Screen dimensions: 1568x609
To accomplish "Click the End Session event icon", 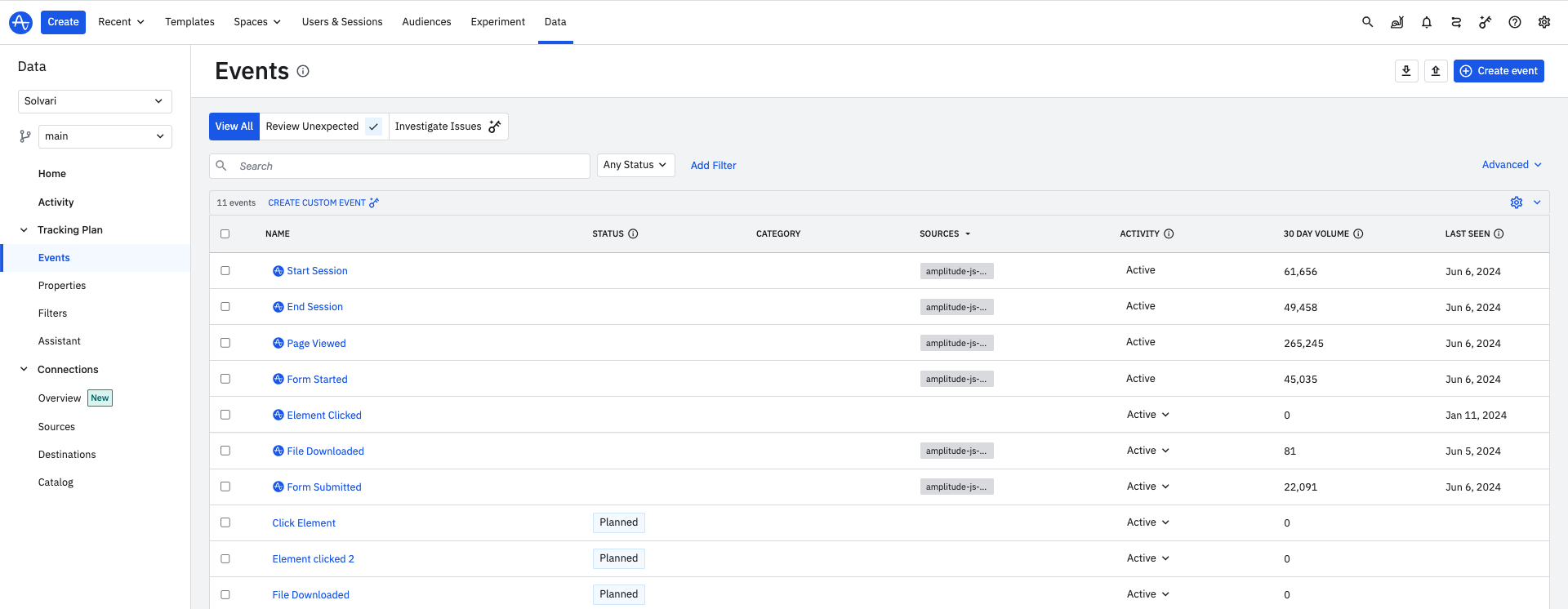I will (x=278, y=307).
